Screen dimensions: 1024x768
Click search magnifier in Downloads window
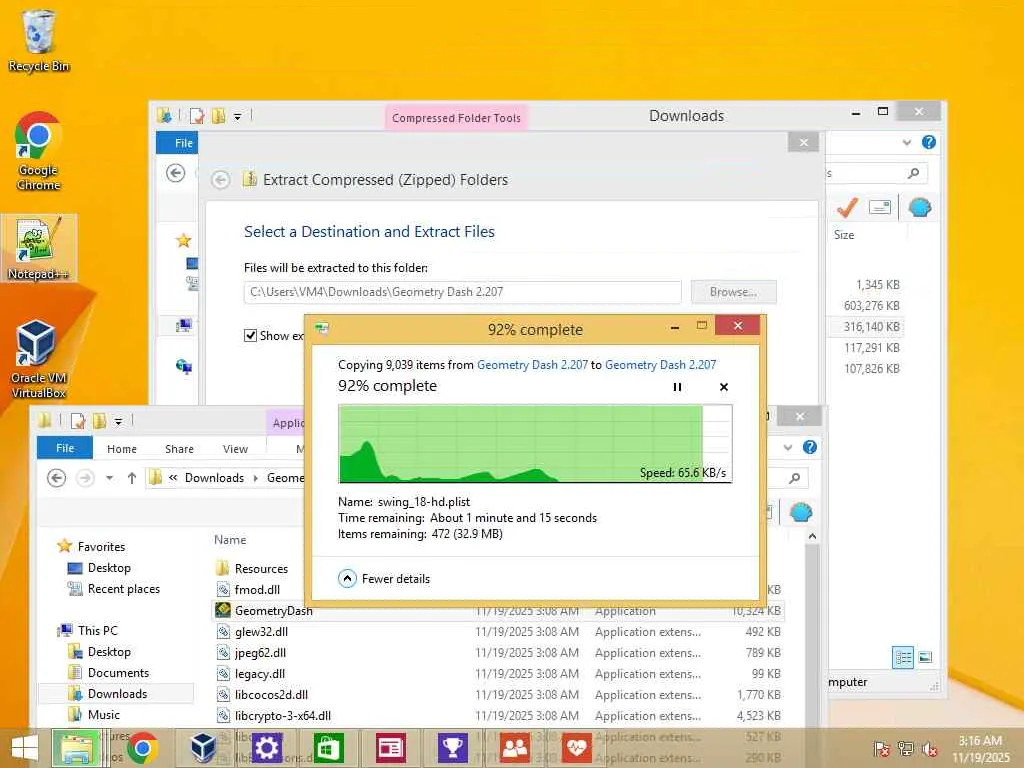[914, 173]
